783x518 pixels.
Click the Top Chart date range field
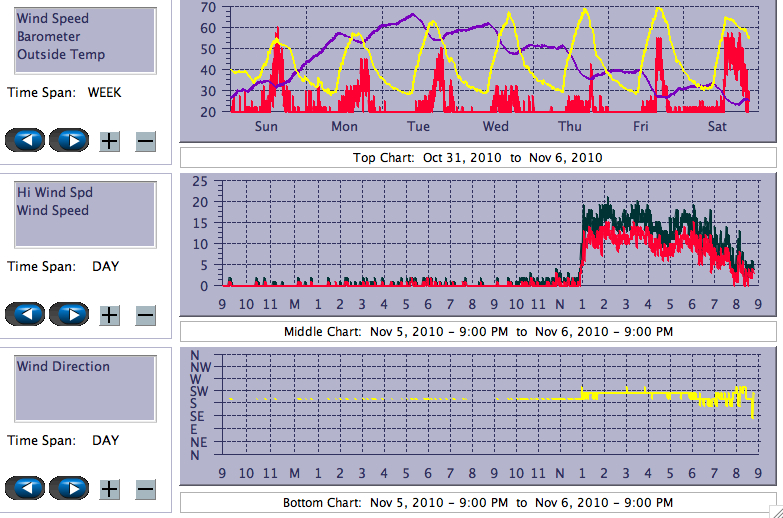[x=478, y=158]
